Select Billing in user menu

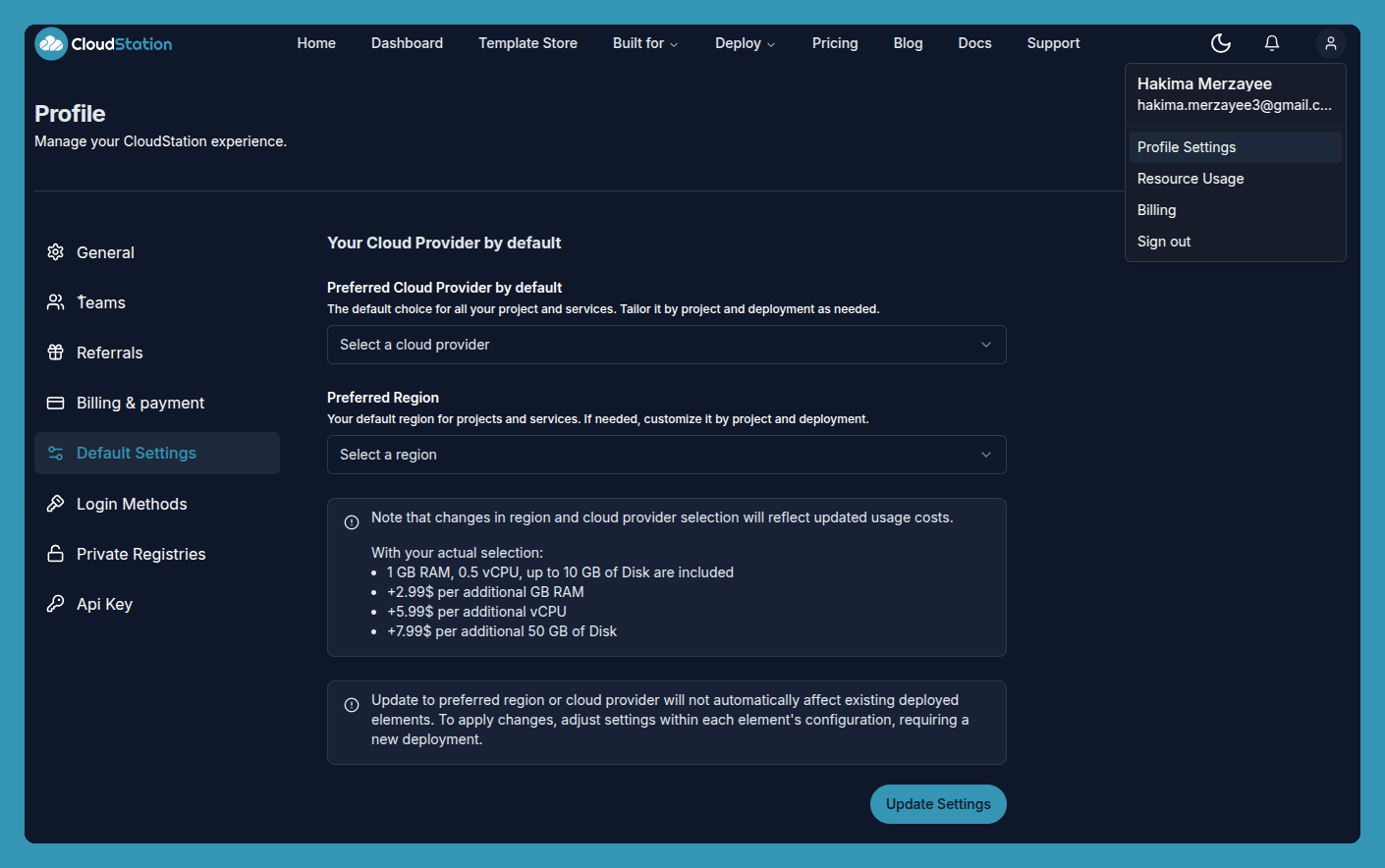pos(1235,210)
